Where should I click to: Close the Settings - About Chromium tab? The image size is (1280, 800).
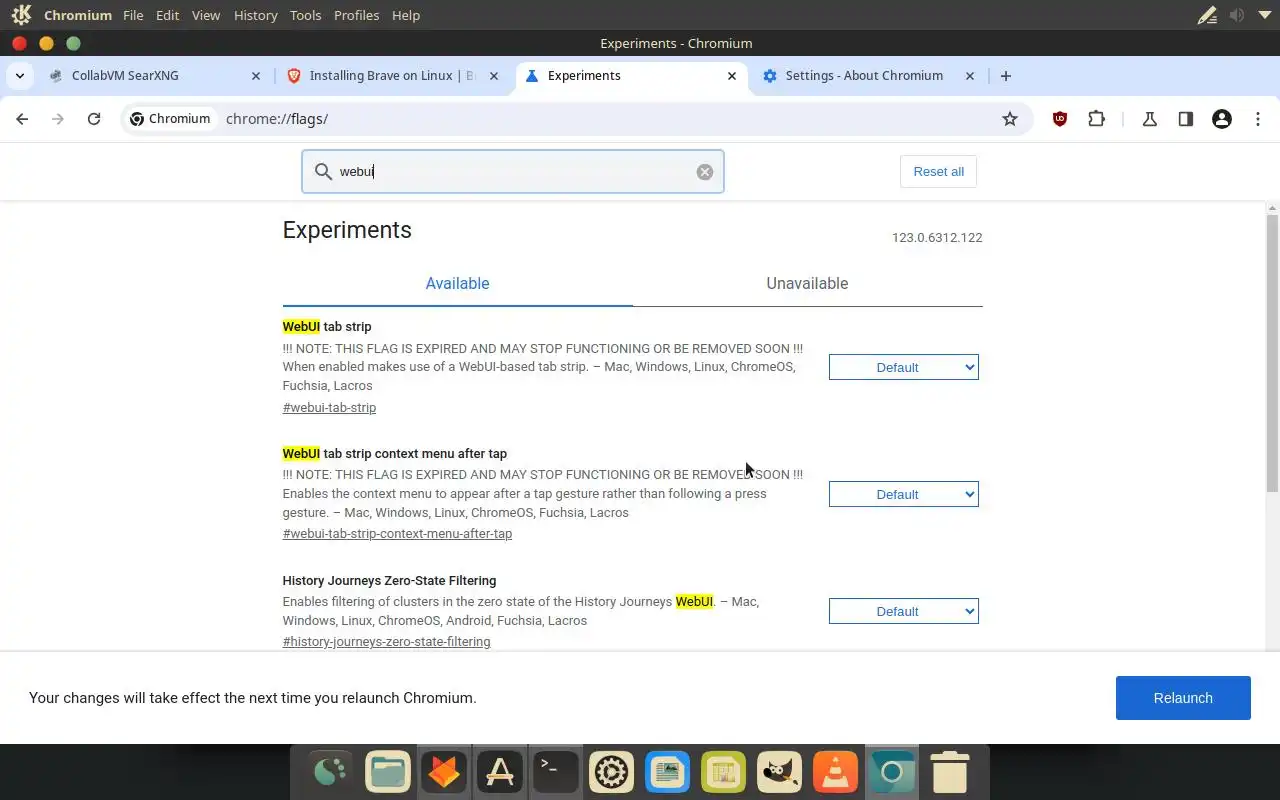pyautogui.click(x=969, y=76)
